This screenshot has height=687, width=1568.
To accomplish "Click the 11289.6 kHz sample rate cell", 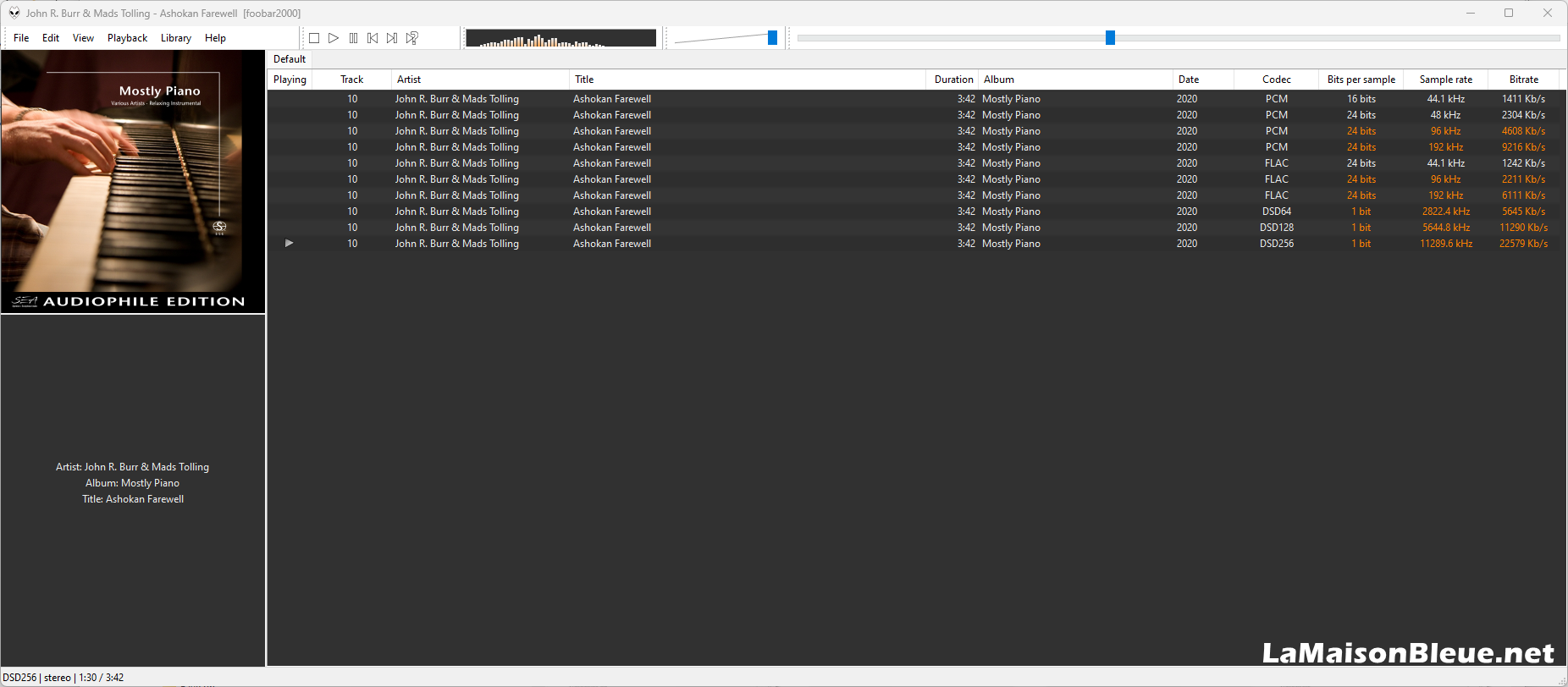I will click(1446, 244).
